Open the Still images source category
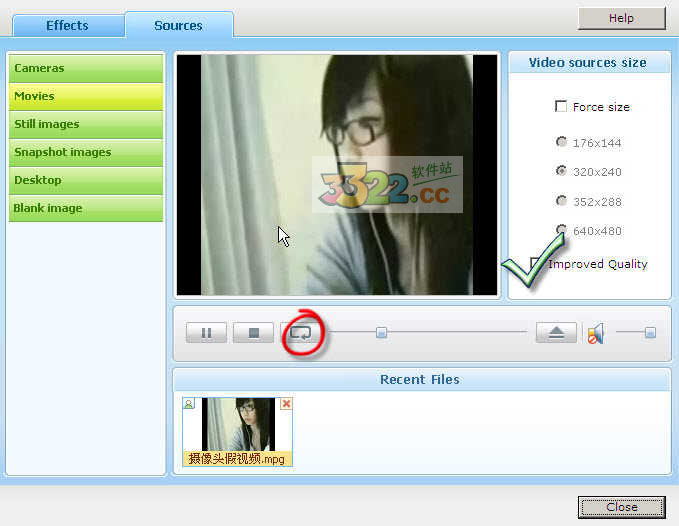The width and height of the screenshot is (679, 526). click(86, 124)
